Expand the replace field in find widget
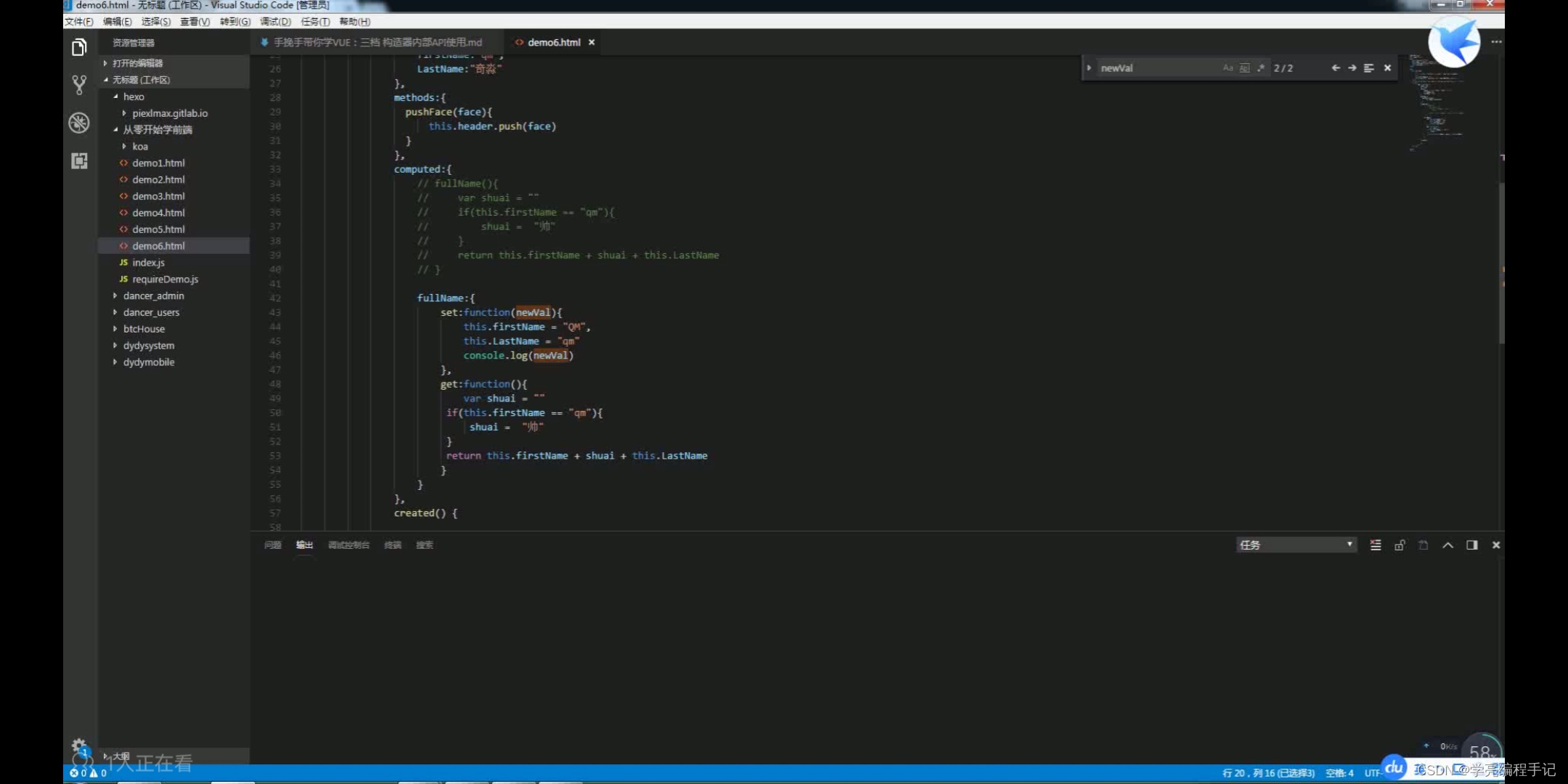Screen dimensions: 1568x784 (1089, 68)
